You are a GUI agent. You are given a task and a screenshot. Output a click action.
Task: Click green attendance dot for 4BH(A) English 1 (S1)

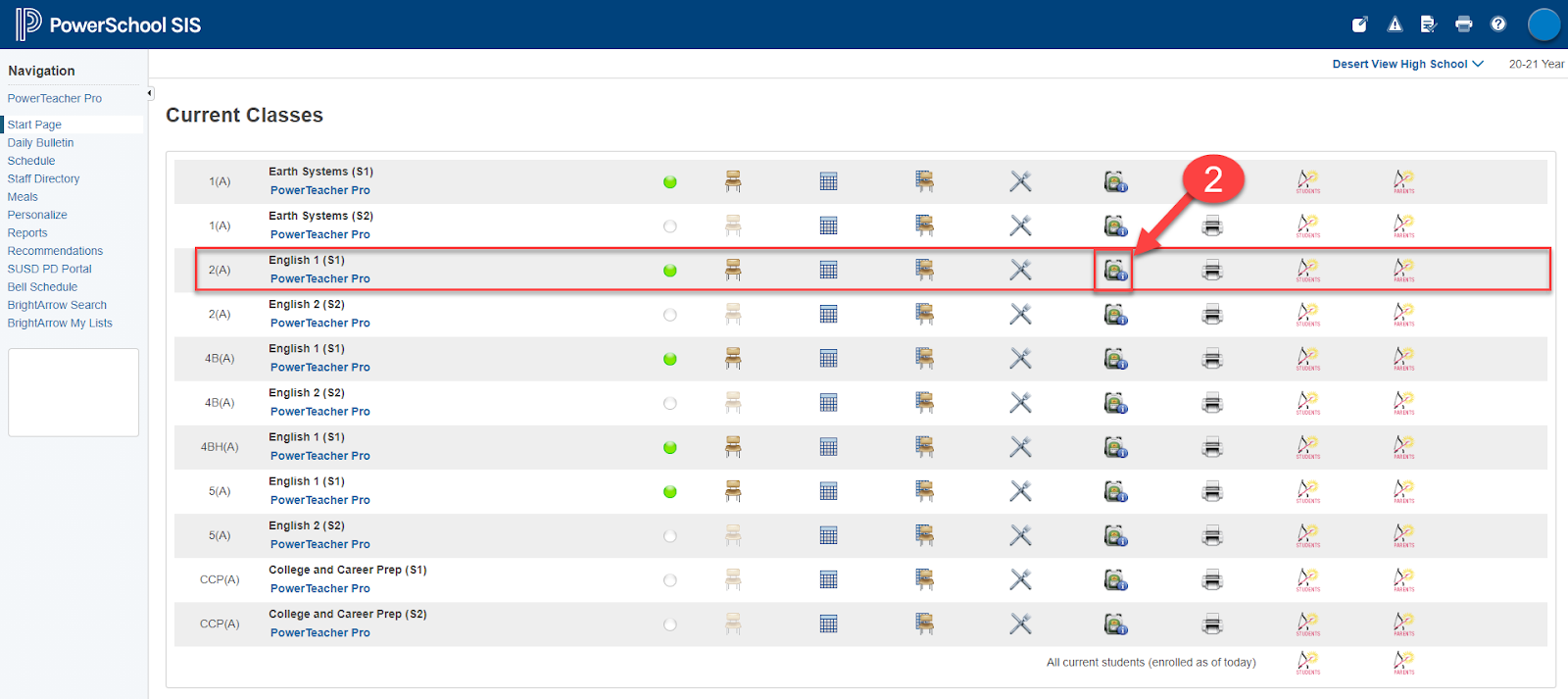point(670,447)
